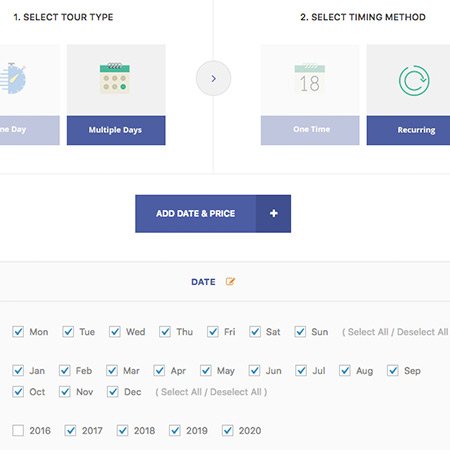Click the plus icon on Add Date button
The height and width of the screenshot is (450, 450).
pyautogui.click(x=274, y=213)
